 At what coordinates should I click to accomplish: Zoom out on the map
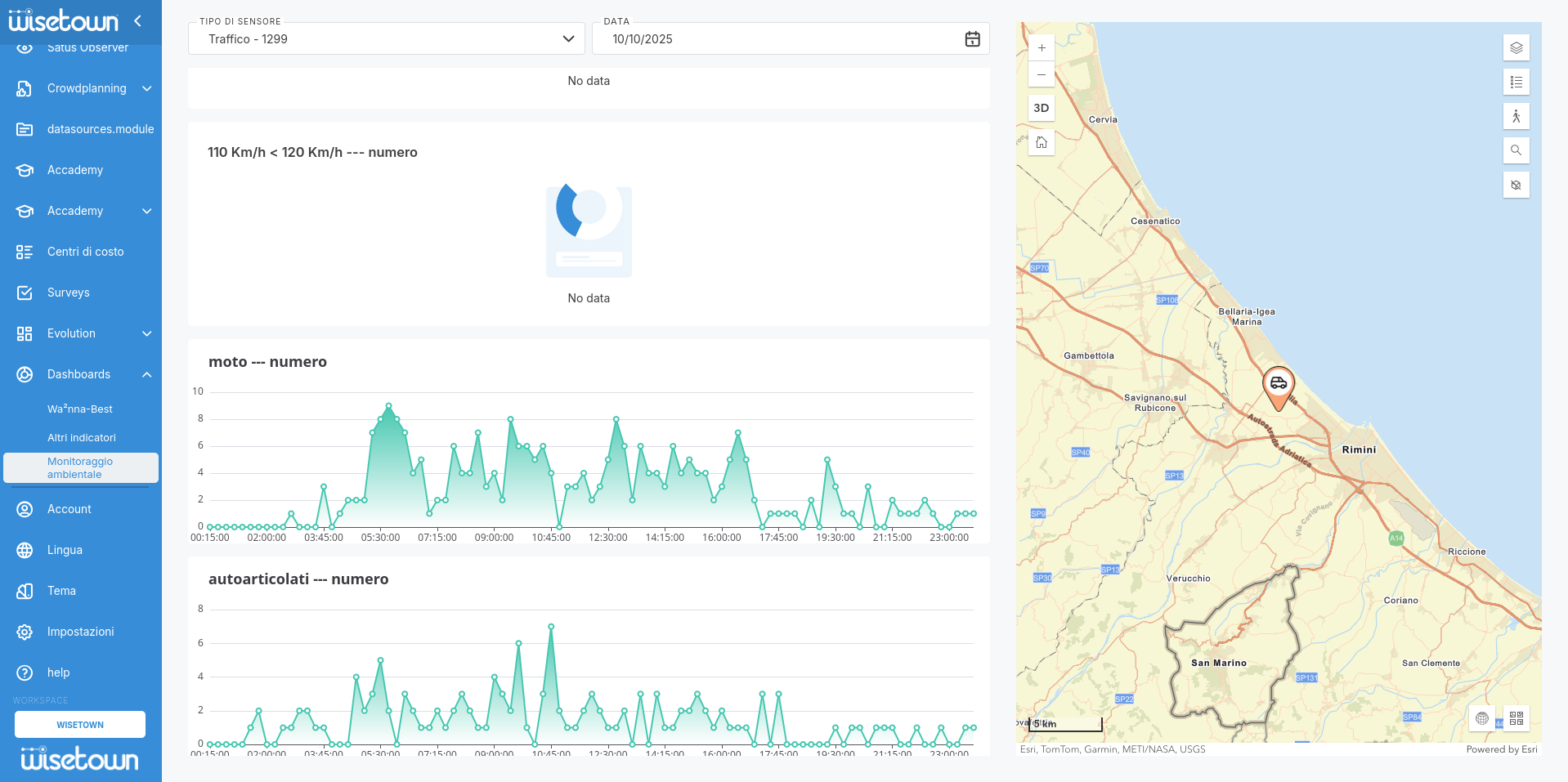1041,74
